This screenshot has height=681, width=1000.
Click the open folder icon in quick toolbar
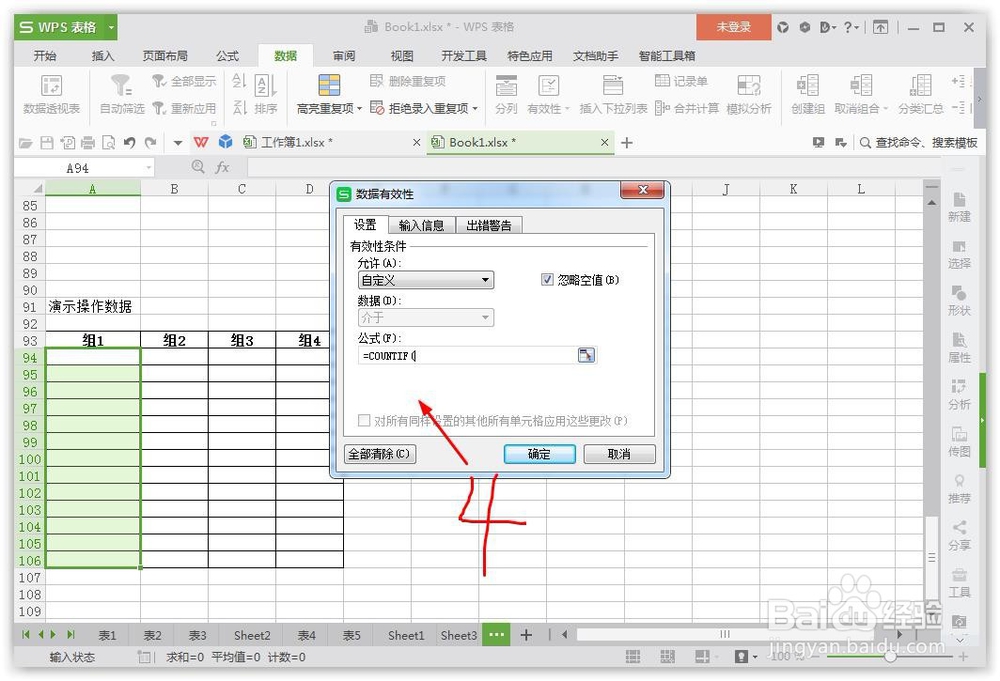[x=26, y=143]
